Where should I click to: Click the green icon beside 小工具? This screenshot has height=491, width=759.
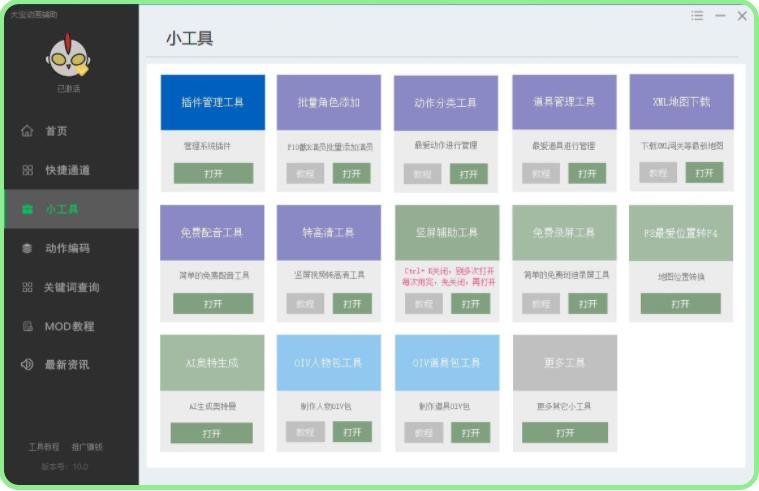tap(27, 209)
